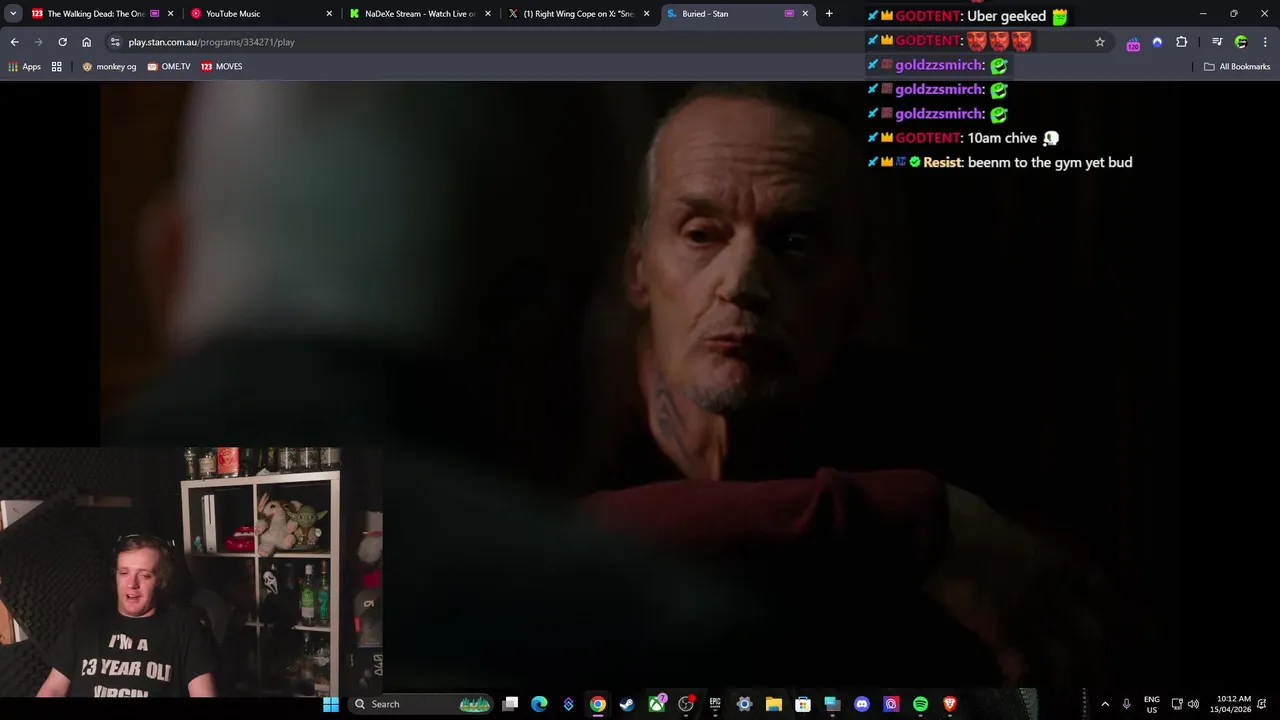Open the media controls icon
The height and width of the screenshot is (720, 1280).
1217,42
